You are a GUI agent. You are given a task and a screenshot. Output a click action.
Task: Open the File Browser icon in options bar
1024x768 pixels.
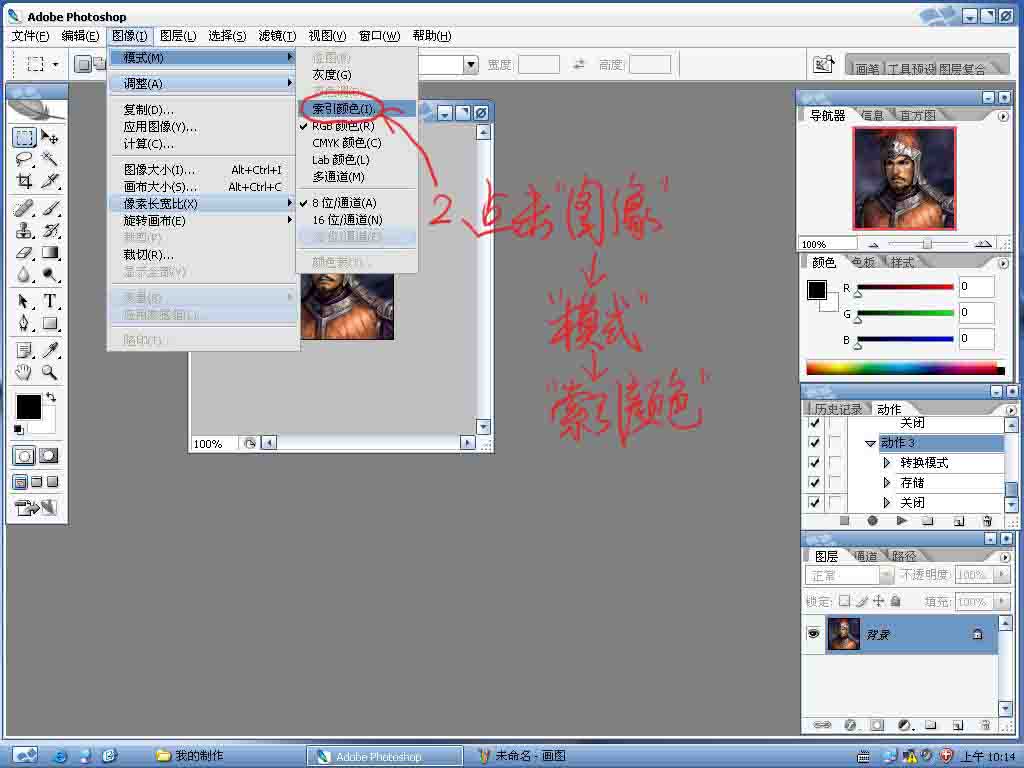click(824, 64)
